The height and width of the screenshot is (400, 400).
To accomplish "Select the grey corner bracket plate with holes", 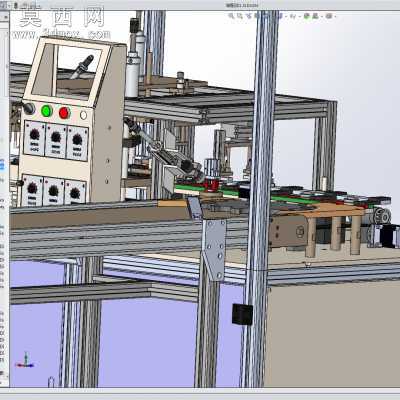I will [214, 250].
